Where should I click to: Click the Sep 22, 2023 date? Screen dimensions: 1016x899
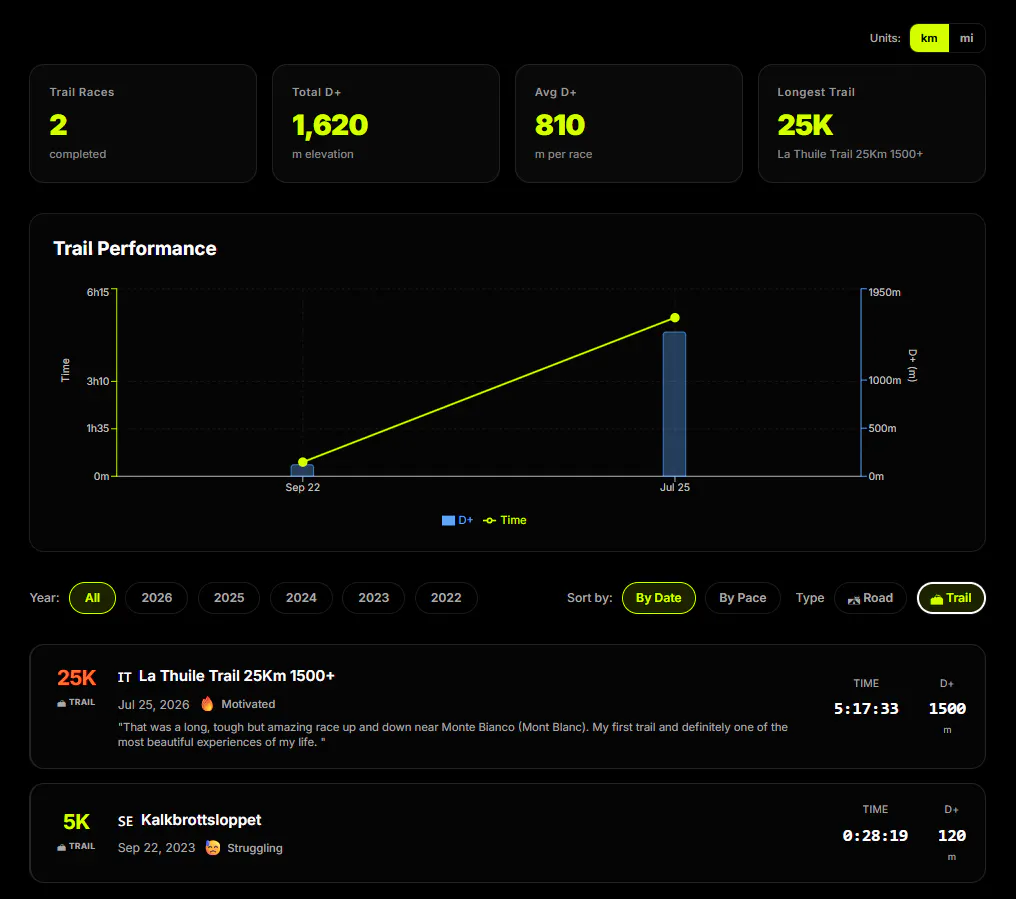pyautogui.click(x=156, y=848)
